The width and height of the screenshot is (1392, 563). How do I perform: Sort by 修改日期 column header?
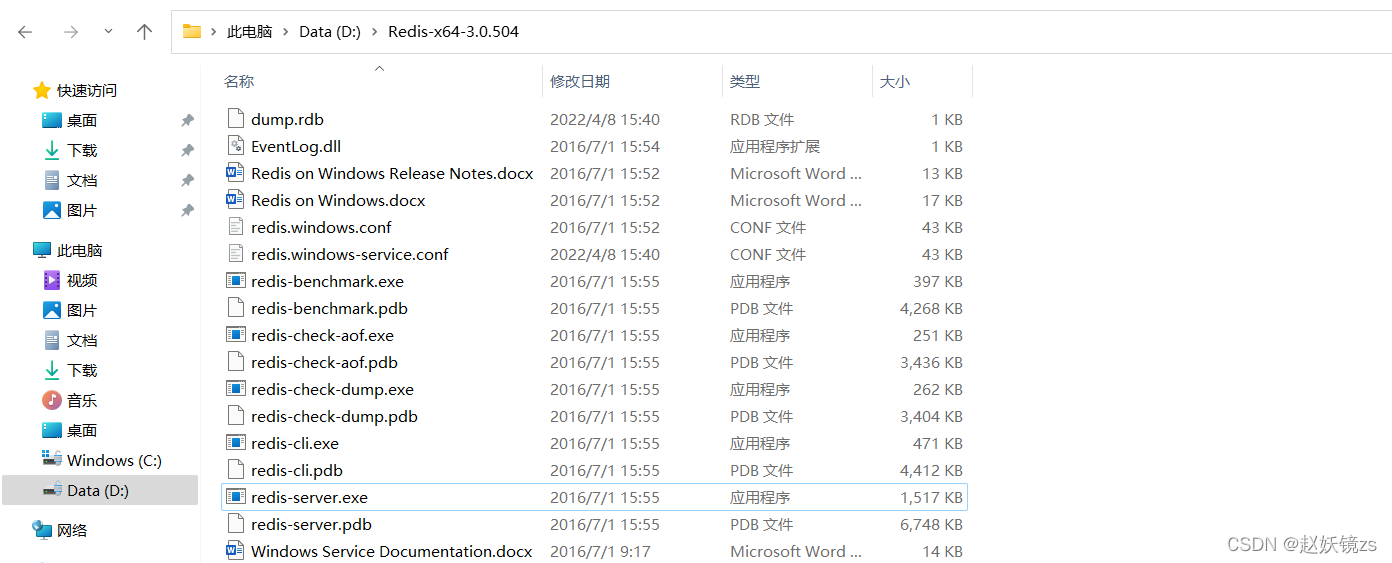pyautogui.click(x=580, y=81)
